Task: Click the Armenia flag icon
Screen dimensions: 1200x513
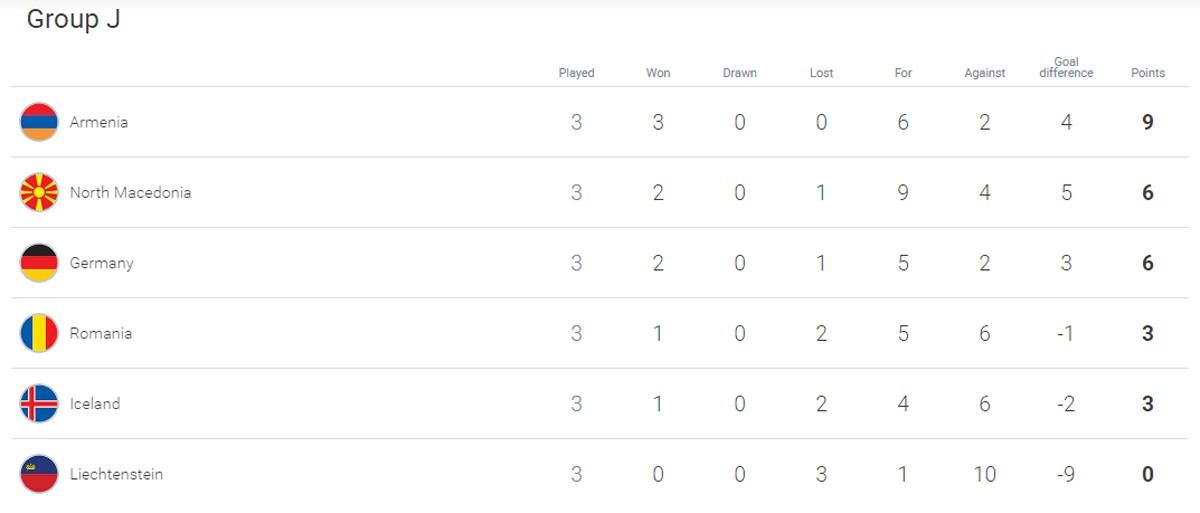Action: (39, 122)
